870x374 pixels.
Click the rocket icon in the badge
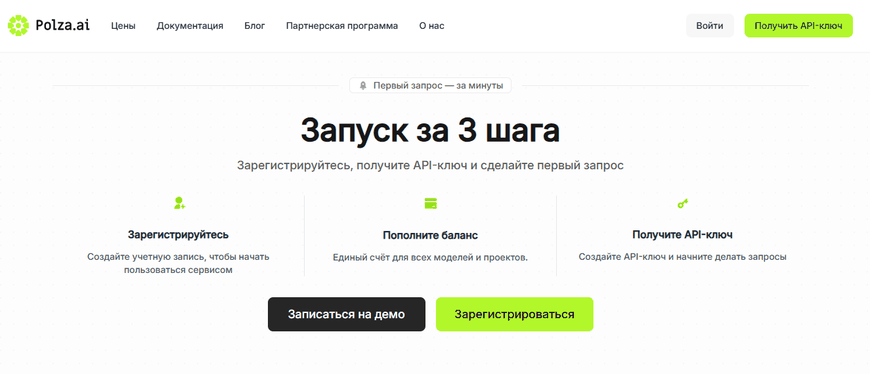pyautogui.click(x=363, y=85)
